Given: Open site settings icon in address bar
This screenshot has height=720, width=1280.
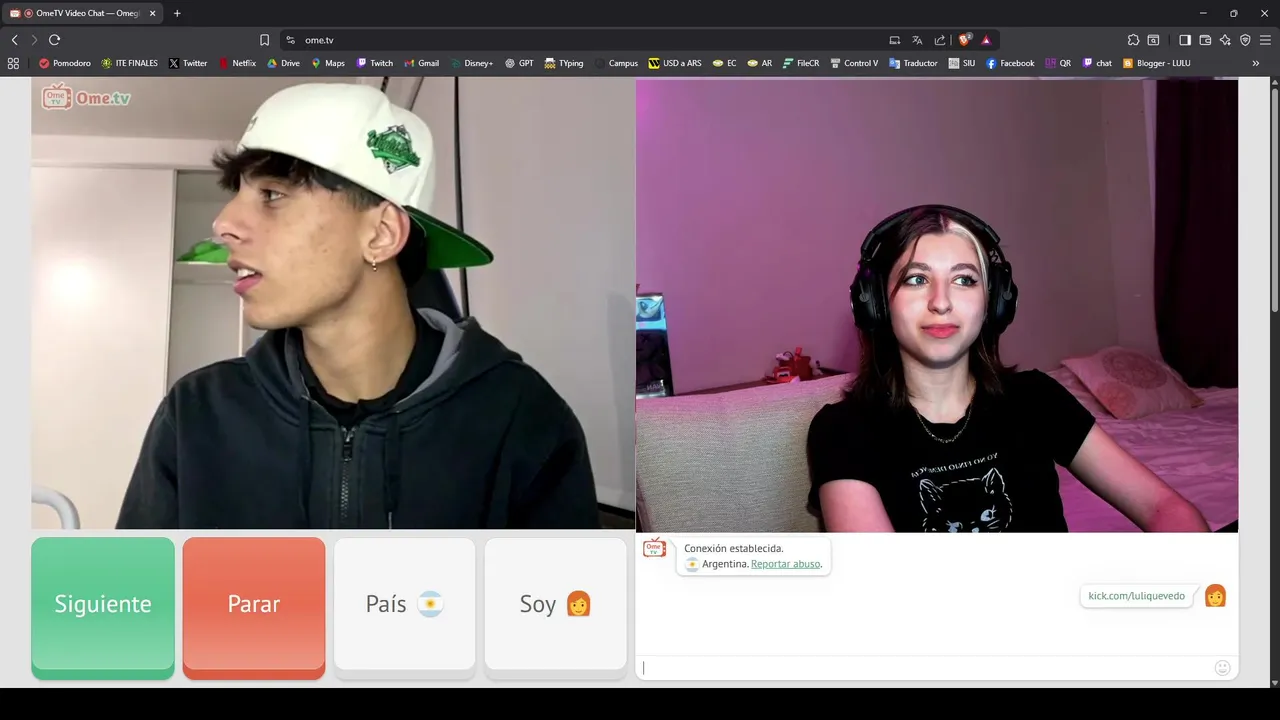Looking at the screenshot, I should click(x=290, y=40).
